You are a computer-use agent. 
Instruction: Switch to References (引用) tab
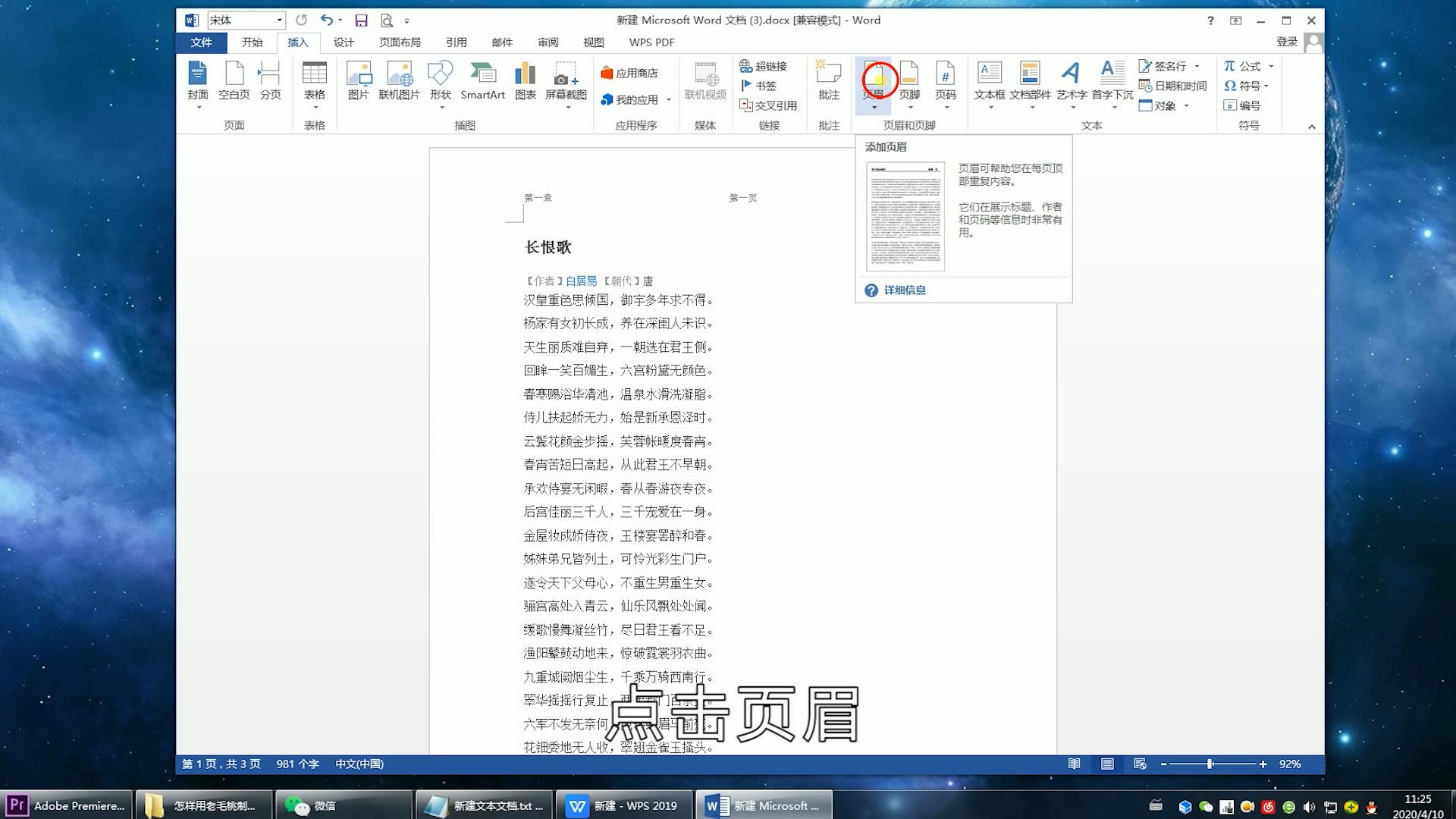pos(456,42)
